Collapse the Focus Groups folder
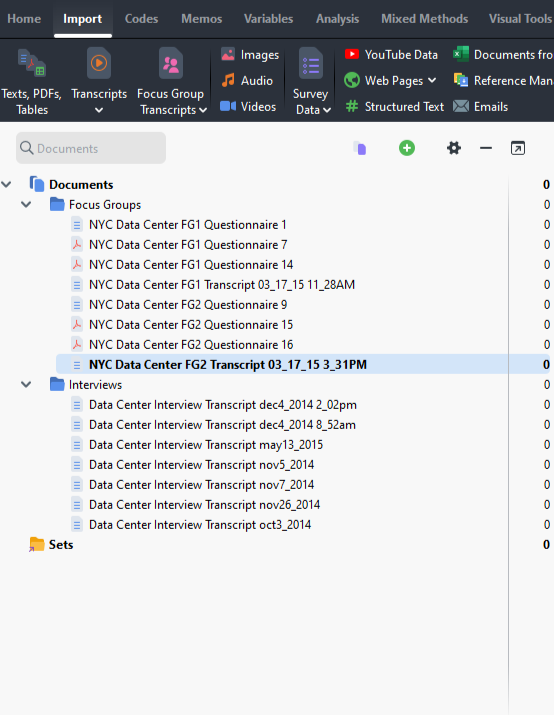Image resolution: width=554 pixels, height=715 pixels. click(26, 205)
